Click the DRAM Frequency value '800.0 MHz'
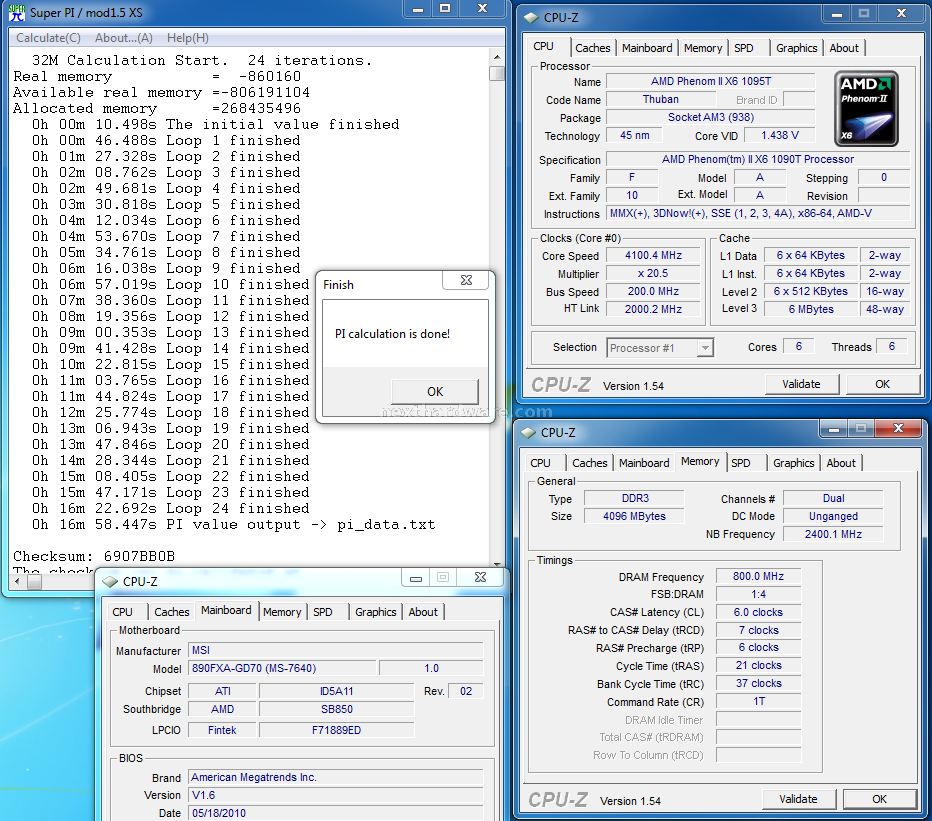932x821 pixels. 758,576
